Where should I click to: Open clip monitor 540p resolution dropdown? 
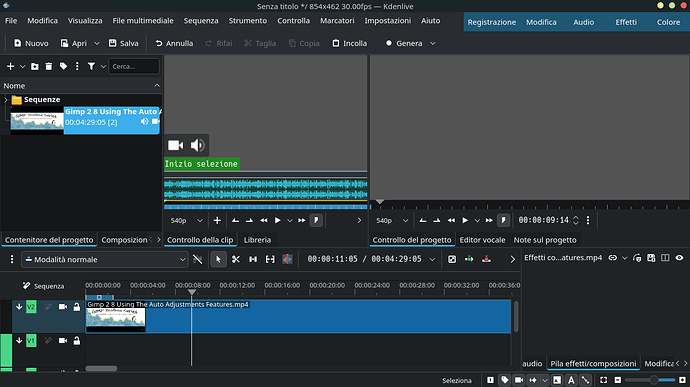pos(187,221)
